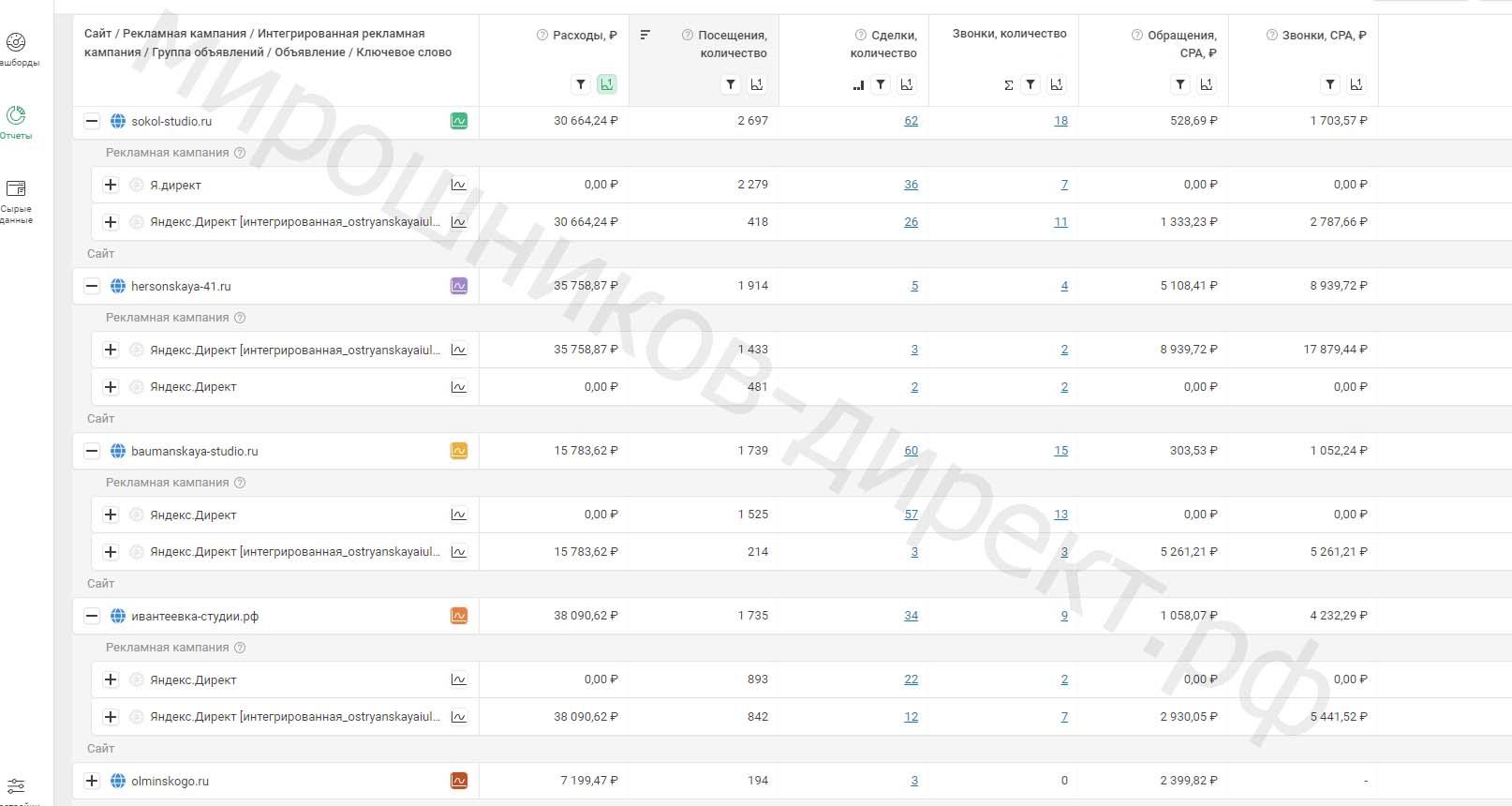Toggle yellow graph swatch for baumanskaya-studio.ru

[459, 451]
